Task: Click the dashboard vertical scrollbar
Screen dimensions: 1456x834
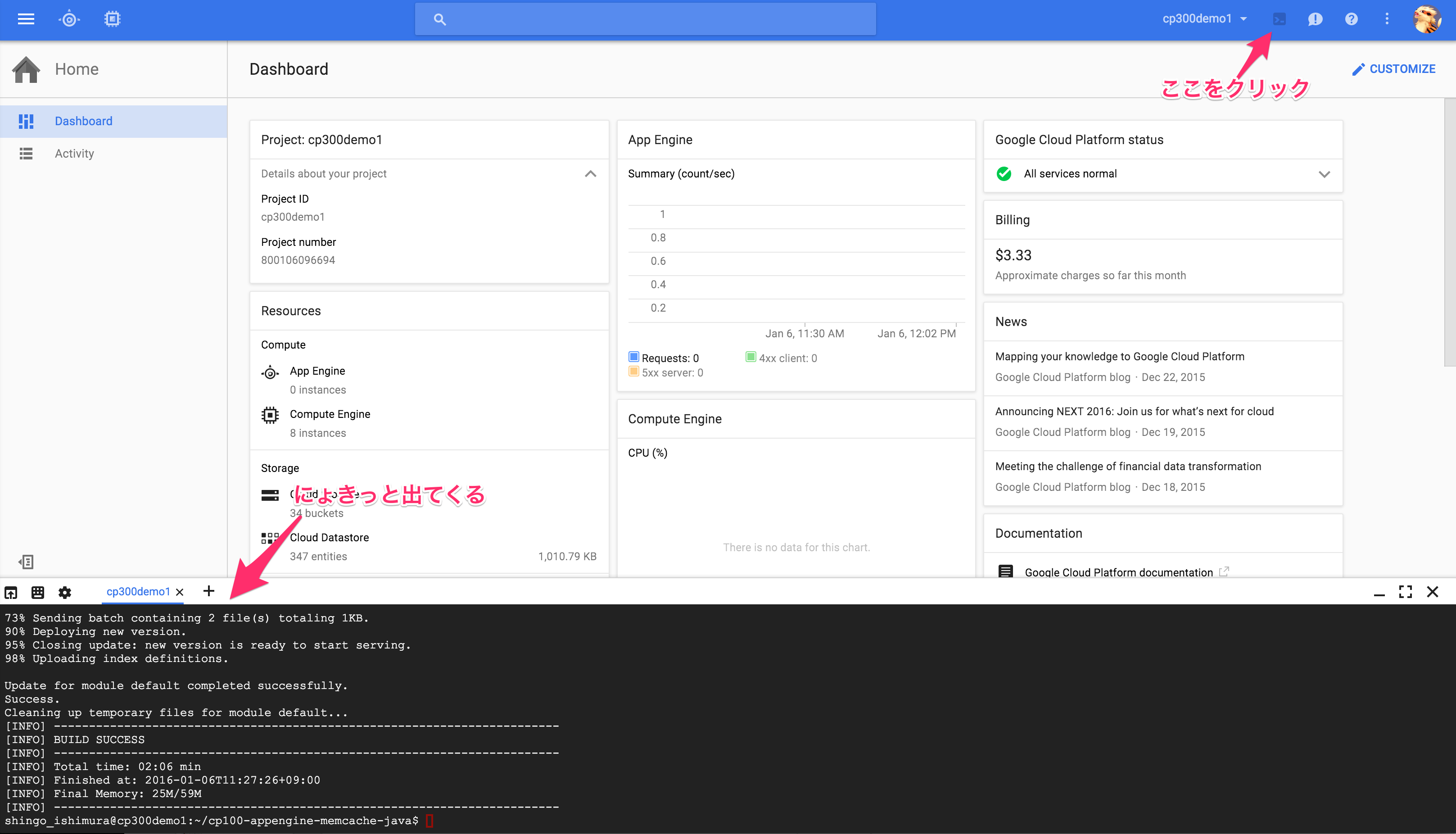Action: point(1450,232)
